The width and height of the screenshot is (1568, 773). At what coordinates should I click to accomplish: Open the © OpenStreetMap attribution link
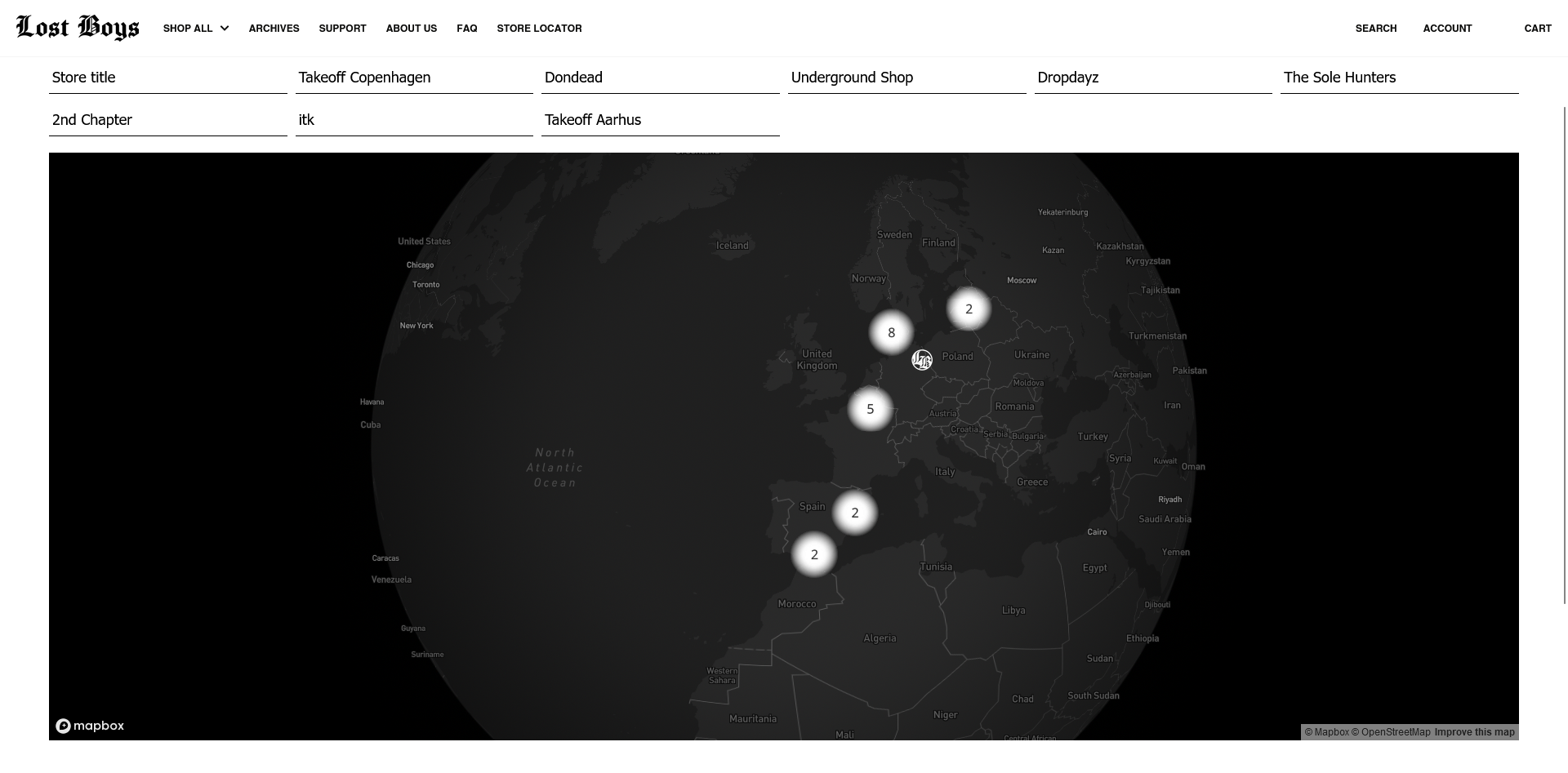(x=1391, y=732)
